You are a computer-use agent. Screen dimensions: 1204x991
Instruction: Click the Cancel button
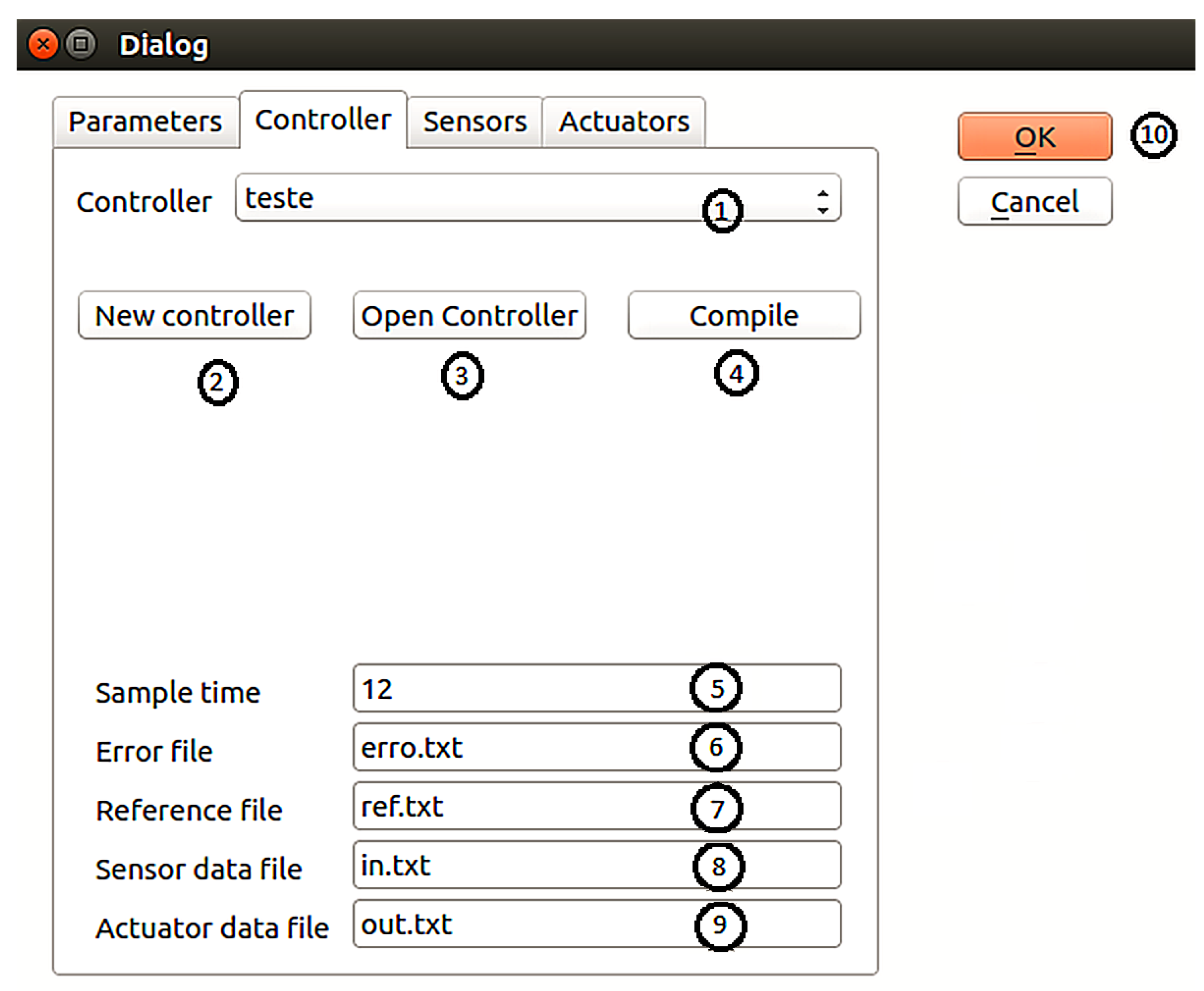click(1034, 201)
